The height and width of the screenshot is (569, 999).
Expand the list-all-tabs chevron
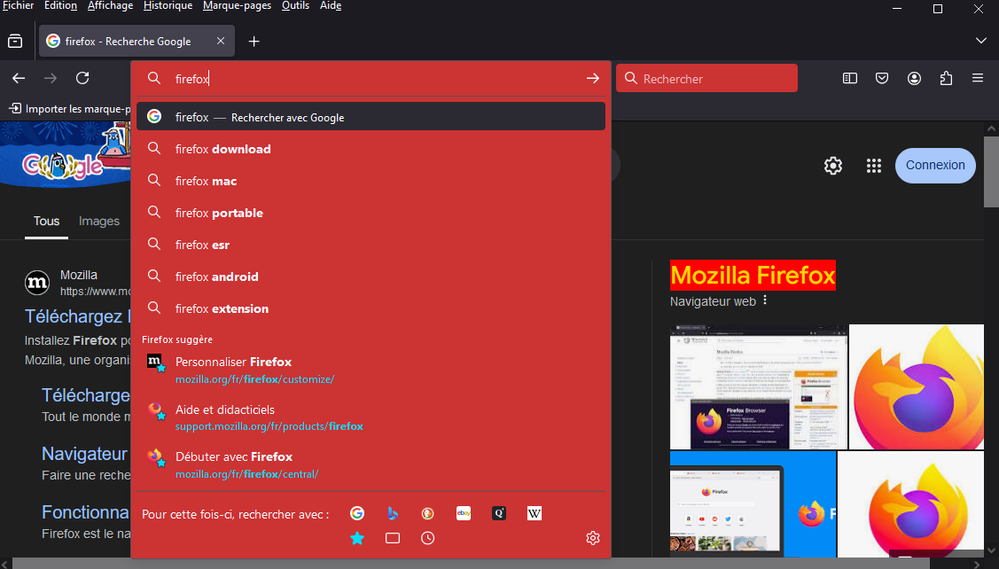coord(981,41)
